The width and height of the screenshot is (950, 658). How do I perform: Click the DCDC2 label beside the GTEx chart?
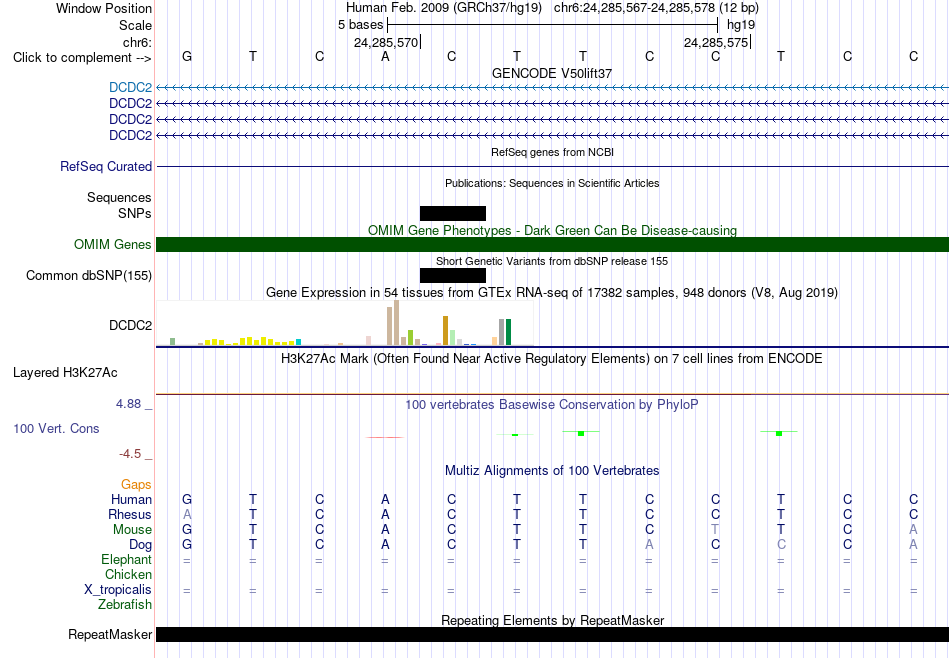pyautogui.click(x=130, y=325)
